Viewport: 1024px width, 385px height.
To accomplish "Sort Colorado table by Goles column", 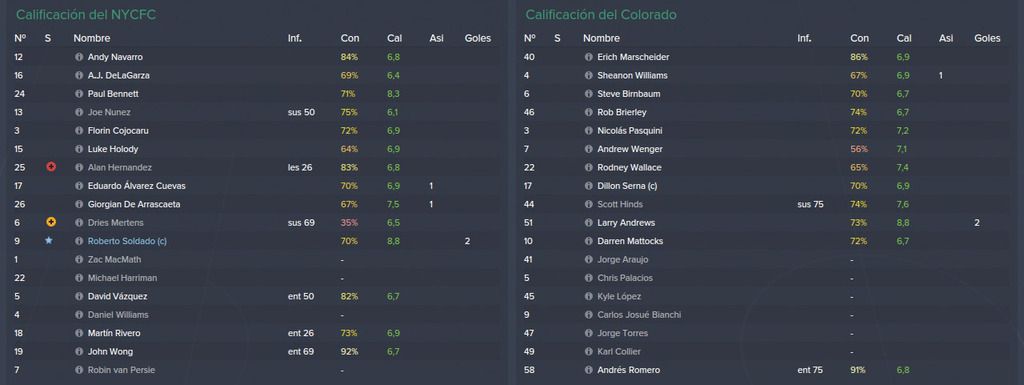I will [x=987, y=38].
